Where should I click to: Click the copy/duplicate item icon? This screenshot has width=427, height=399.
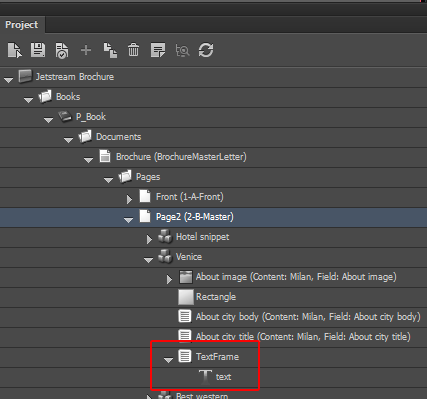pos(110,50)
